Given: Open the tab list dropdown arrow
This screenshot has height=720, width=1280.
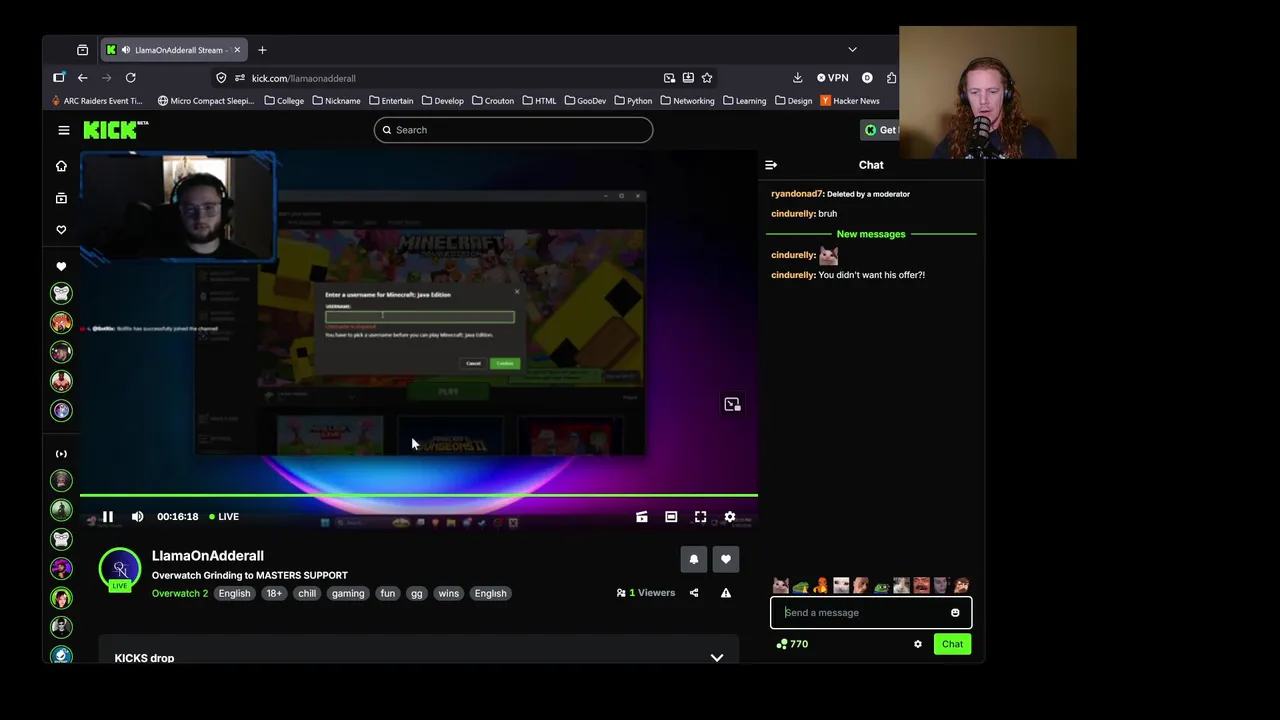Looking at the screenshot, I should (852, 50).
